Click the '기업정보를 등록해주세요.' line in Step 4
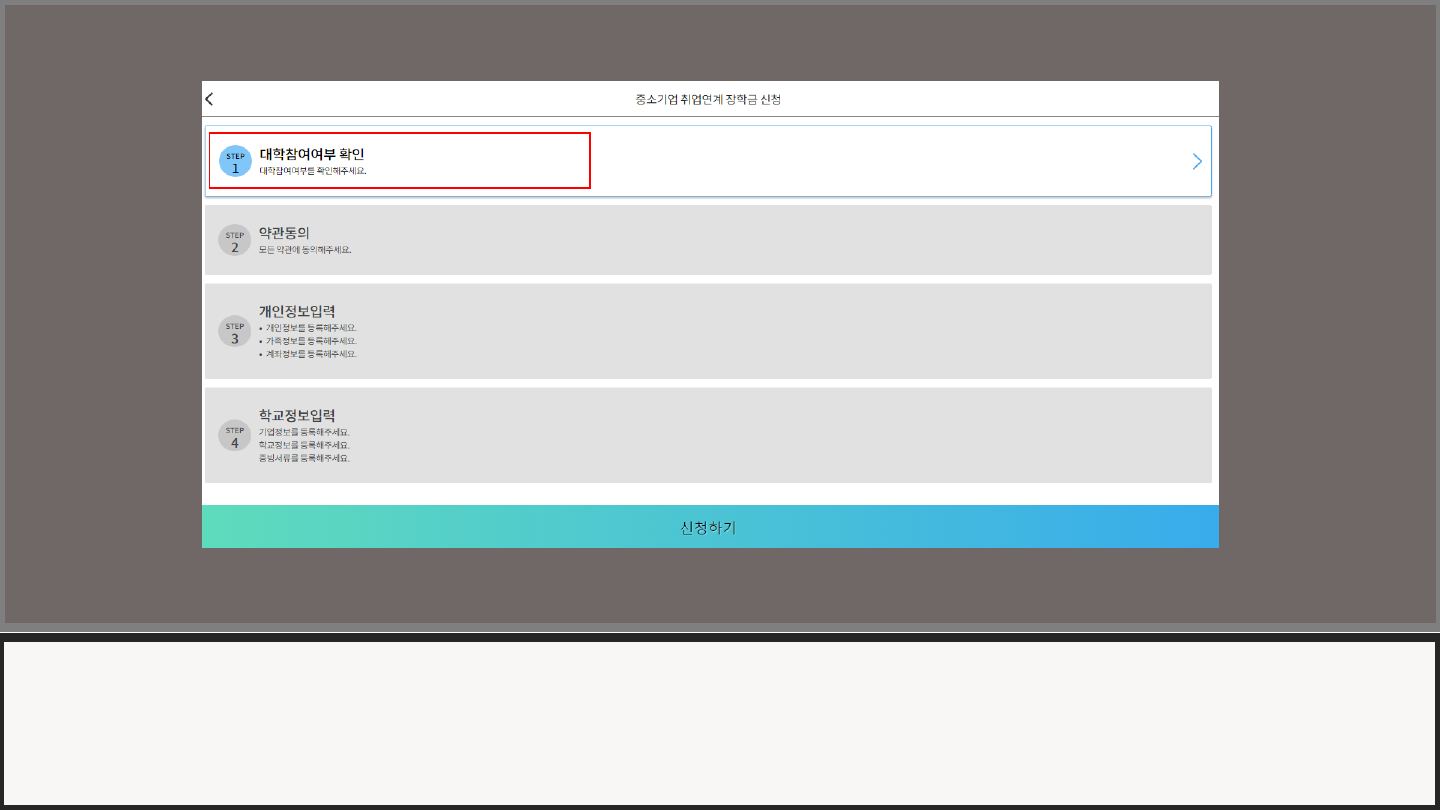1440x810 pixels. click(304, 432)
